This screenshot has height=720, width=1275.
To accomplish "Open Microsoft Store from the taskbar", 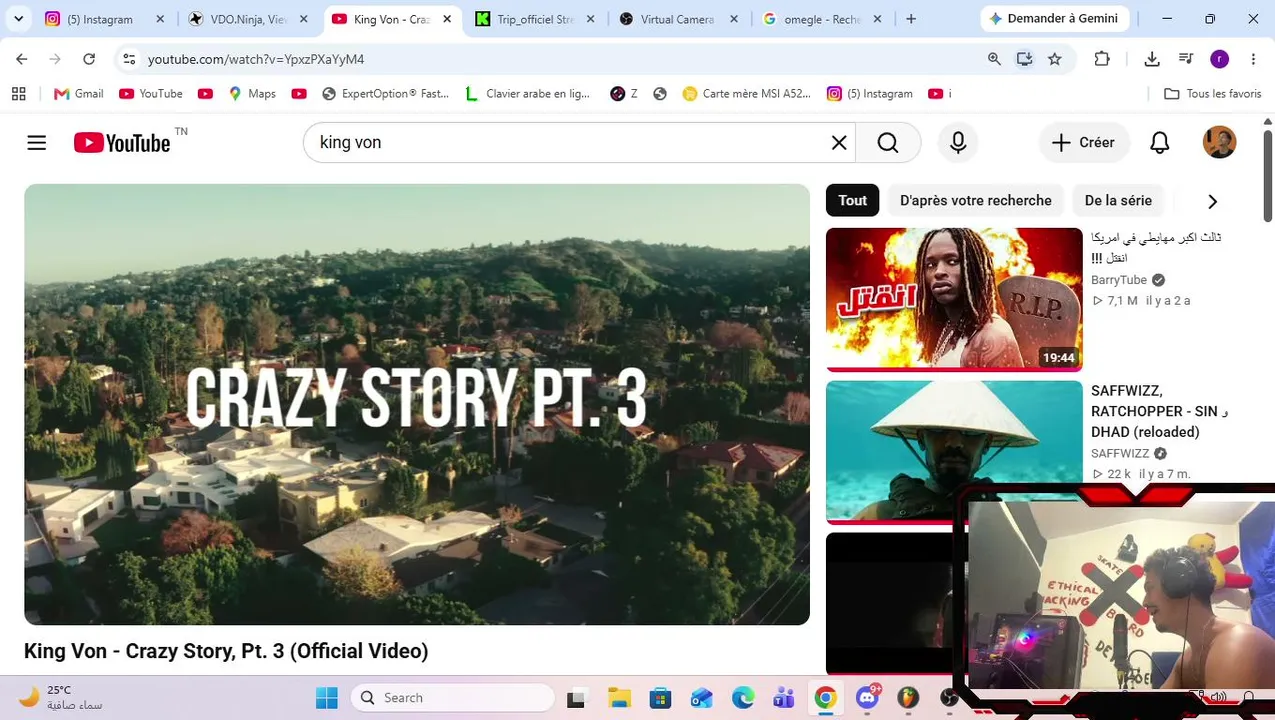I will (660, 698).
